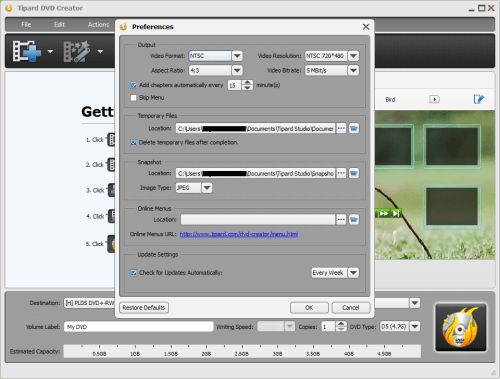The width and height of the screenshot is (500, 379).
Task: Click the fast-forward control on menu preview
Action: point(383,213)
